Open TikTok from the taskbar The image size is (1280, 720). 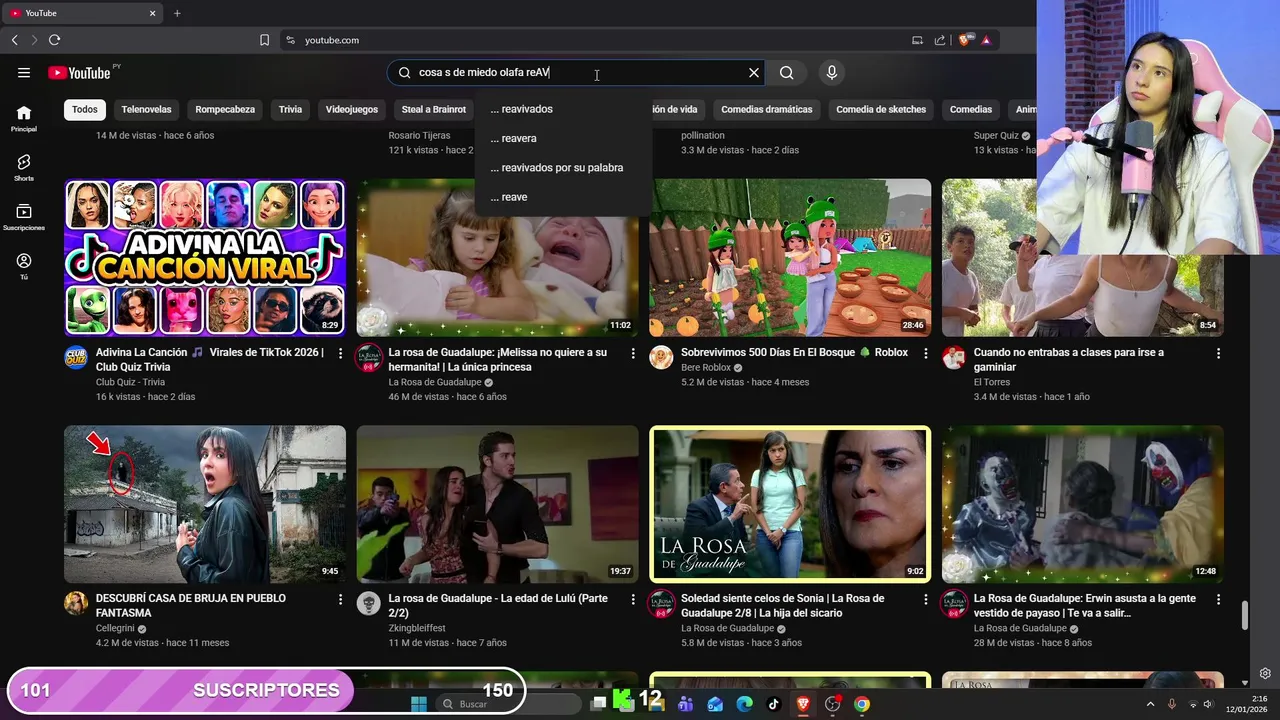[x=773, y=704]
